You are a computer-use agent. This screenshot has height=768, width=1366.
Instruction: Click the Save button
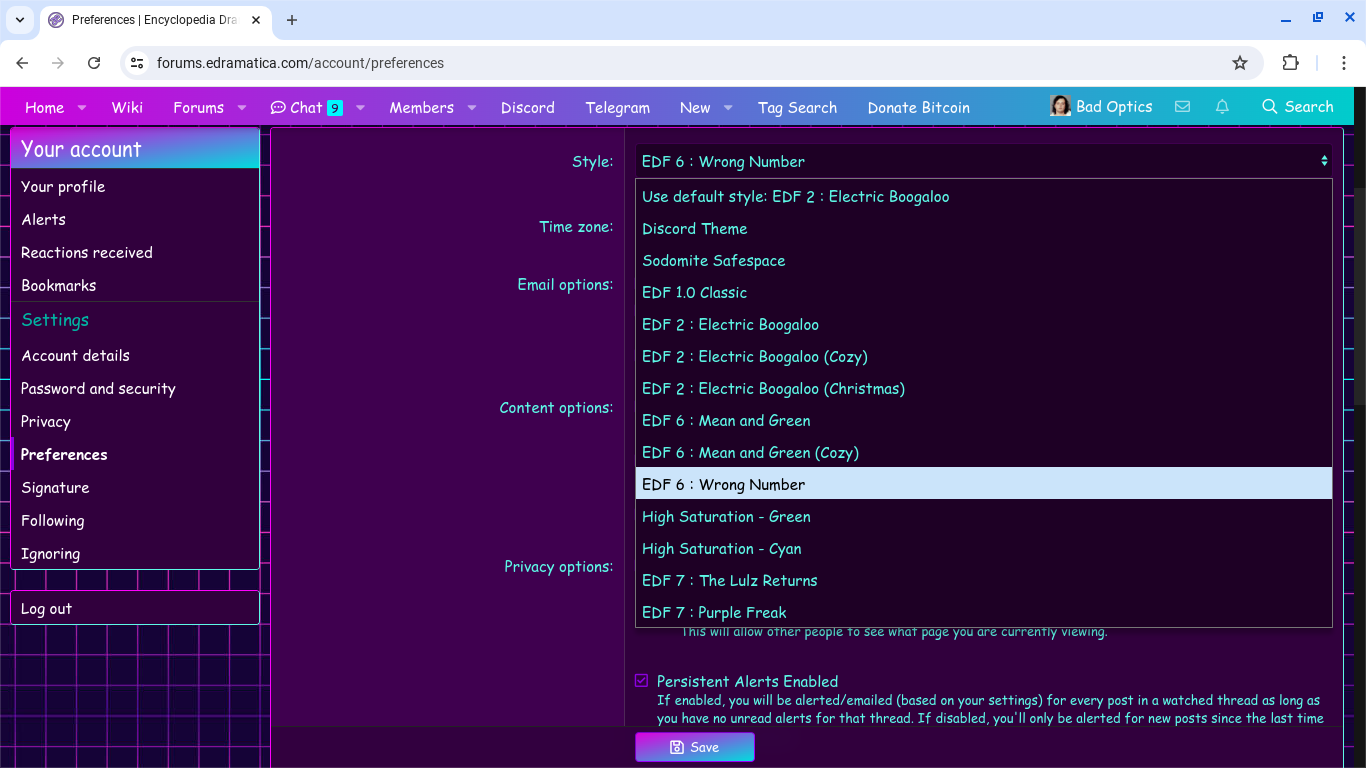click(694, 747)
